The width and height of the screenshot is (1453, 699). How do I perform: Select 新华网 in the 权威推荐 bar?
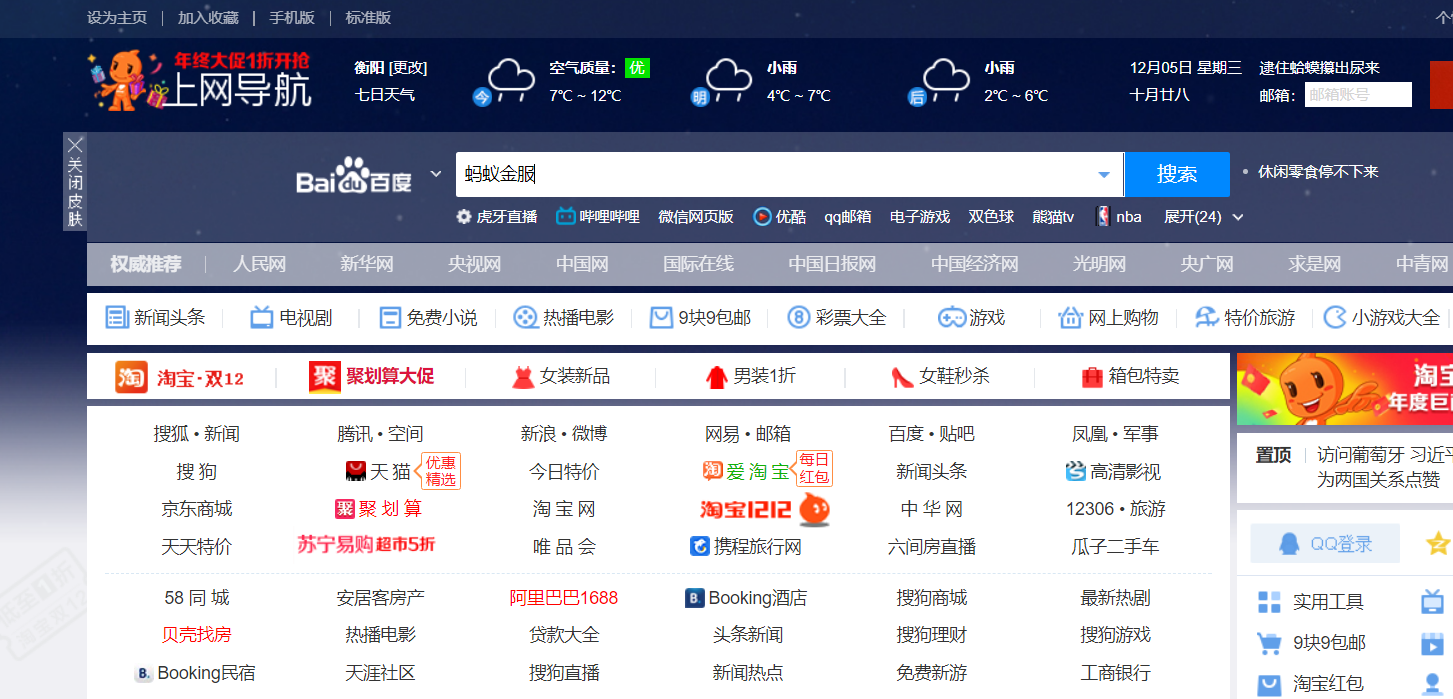click(x=367, y=264)
